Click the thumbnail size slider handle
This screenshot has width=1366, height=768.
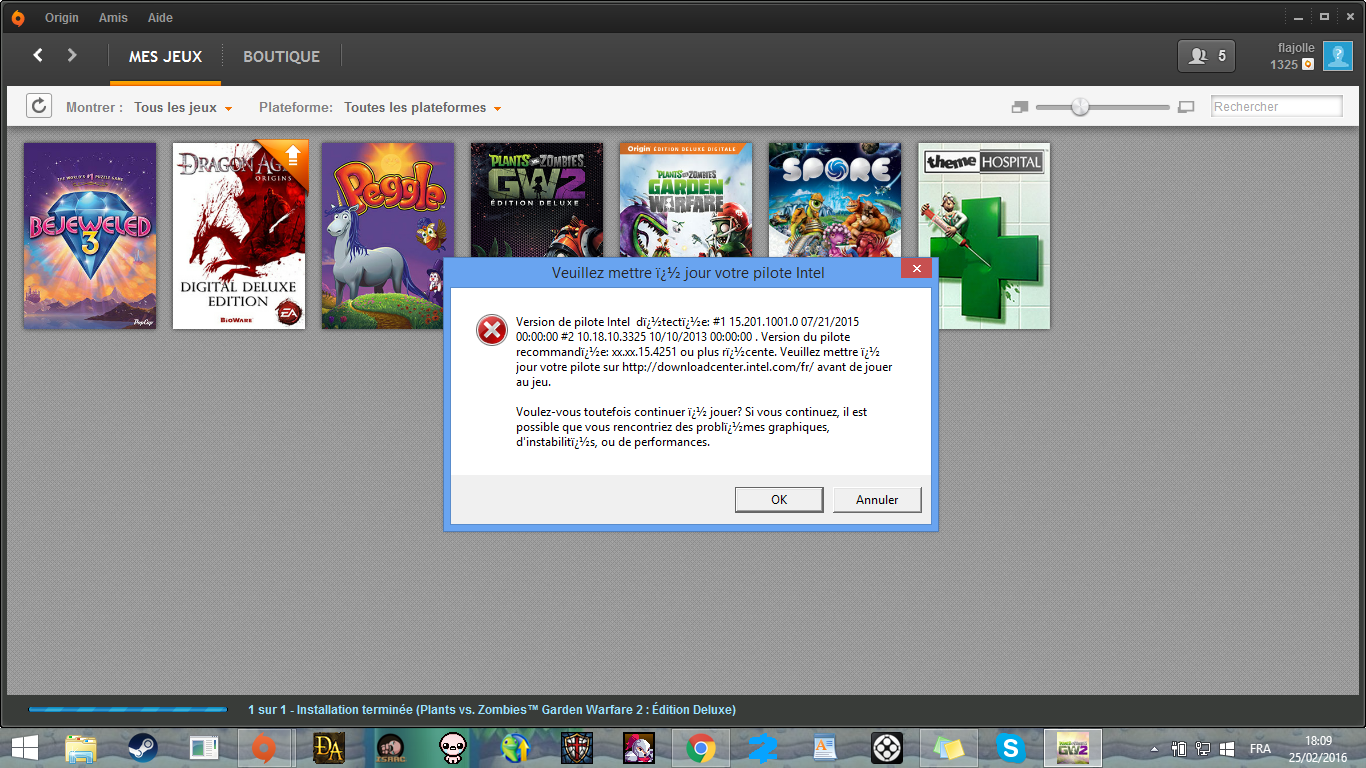(1080, 107)
